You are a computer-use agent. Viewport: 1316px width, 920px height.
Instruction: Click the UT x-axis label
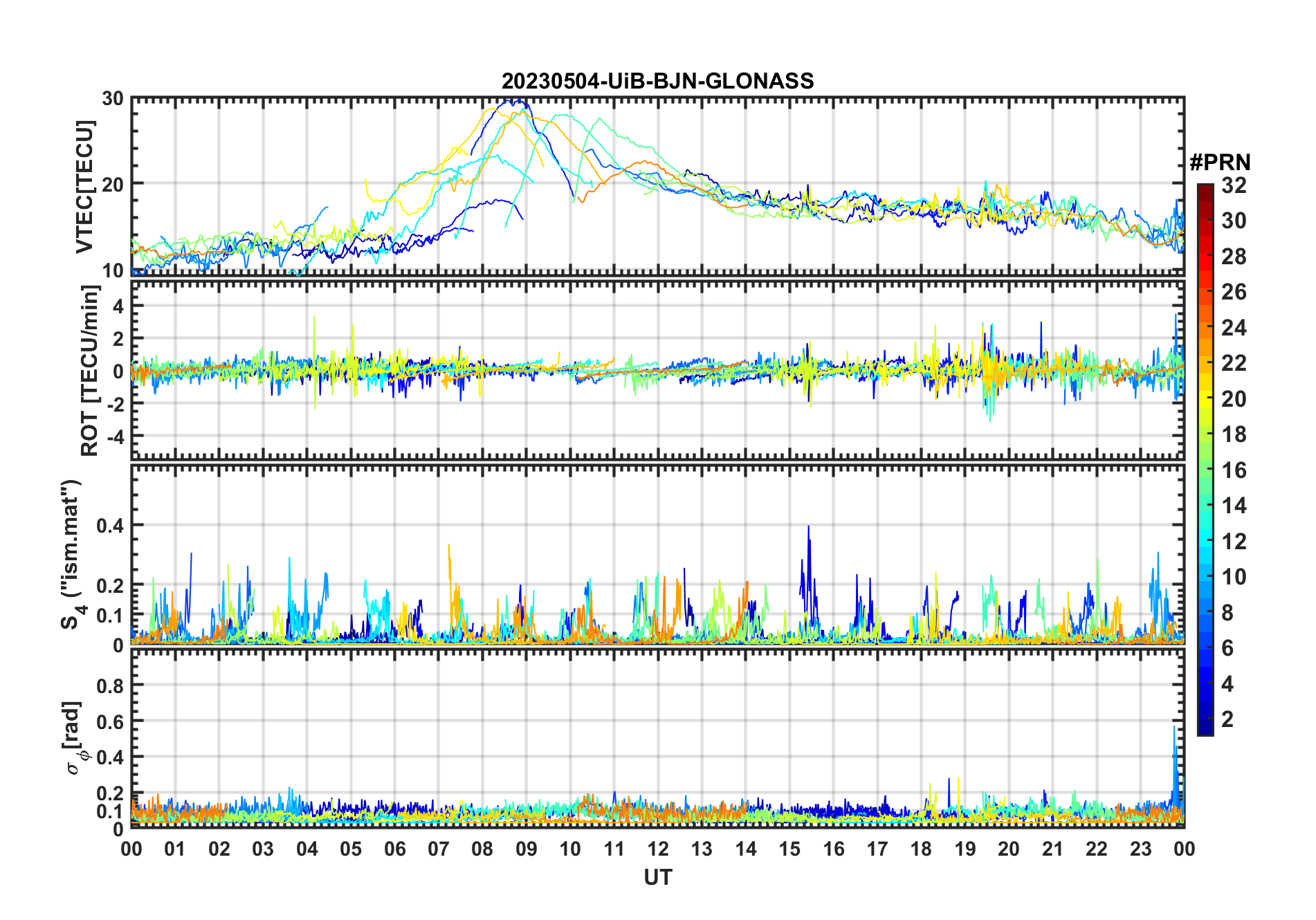tap(657, 878)
